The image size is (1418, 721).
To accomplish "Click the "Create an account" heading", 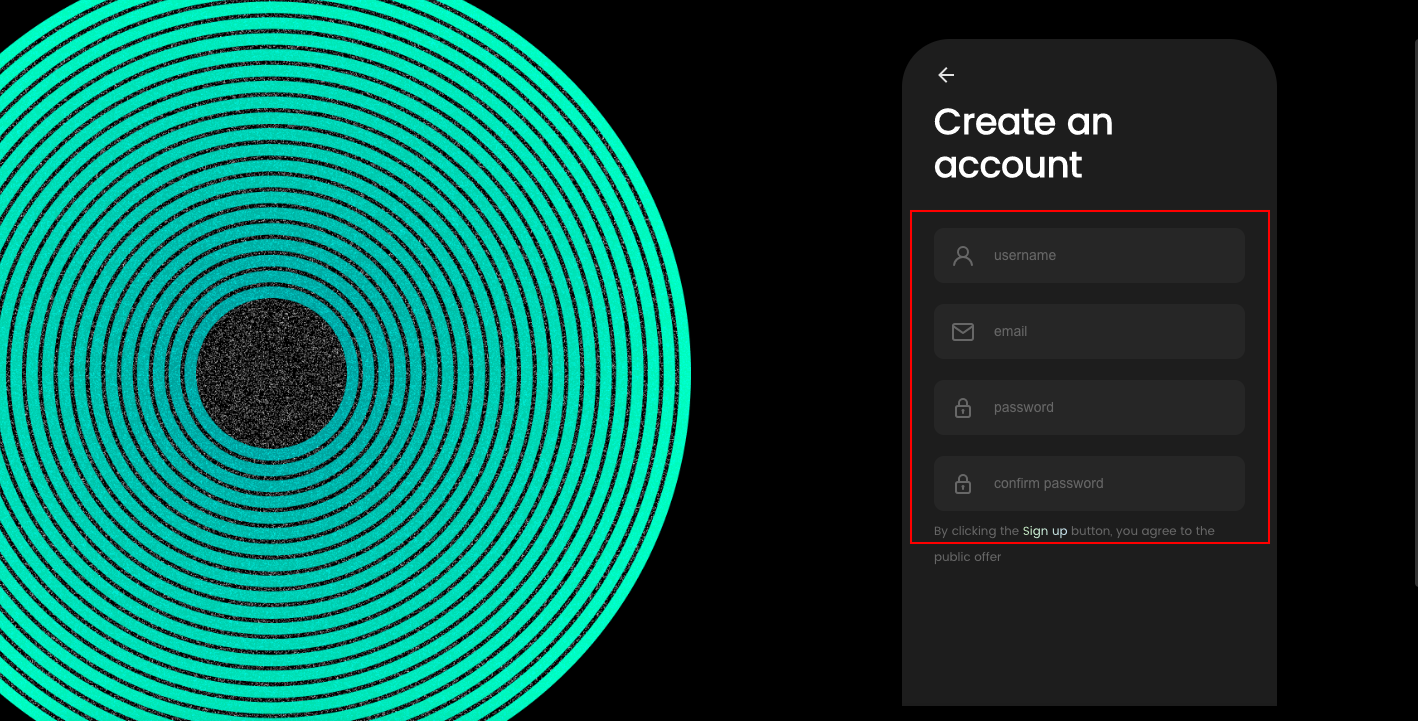I will (x=1022, y=143).
